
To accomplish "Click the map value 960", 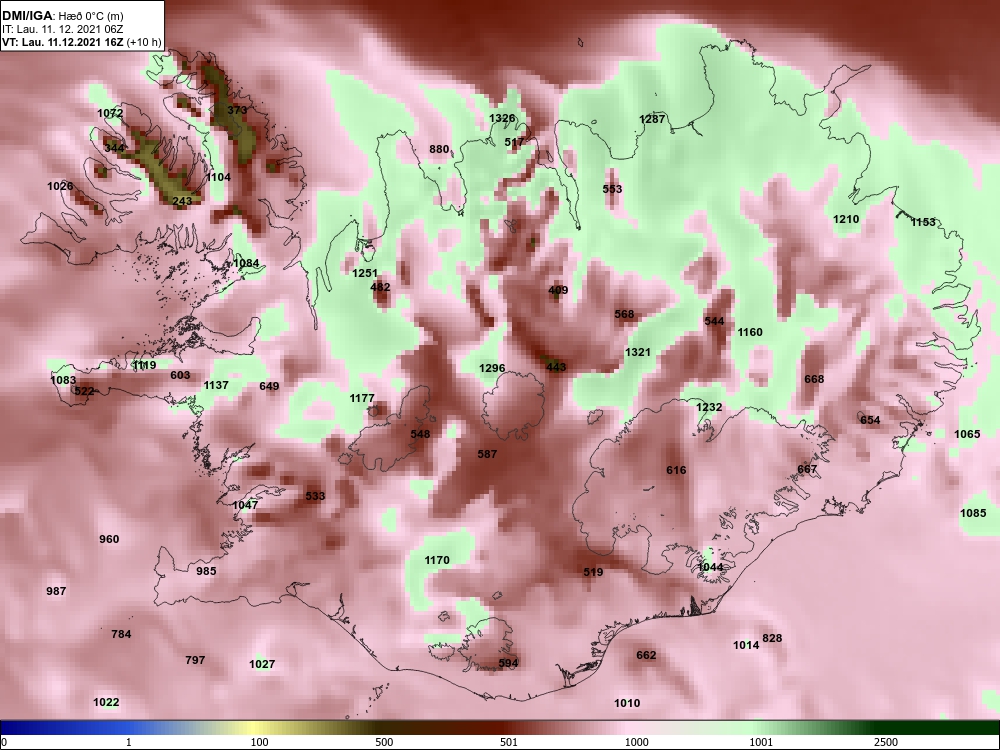I will [109, 539].
